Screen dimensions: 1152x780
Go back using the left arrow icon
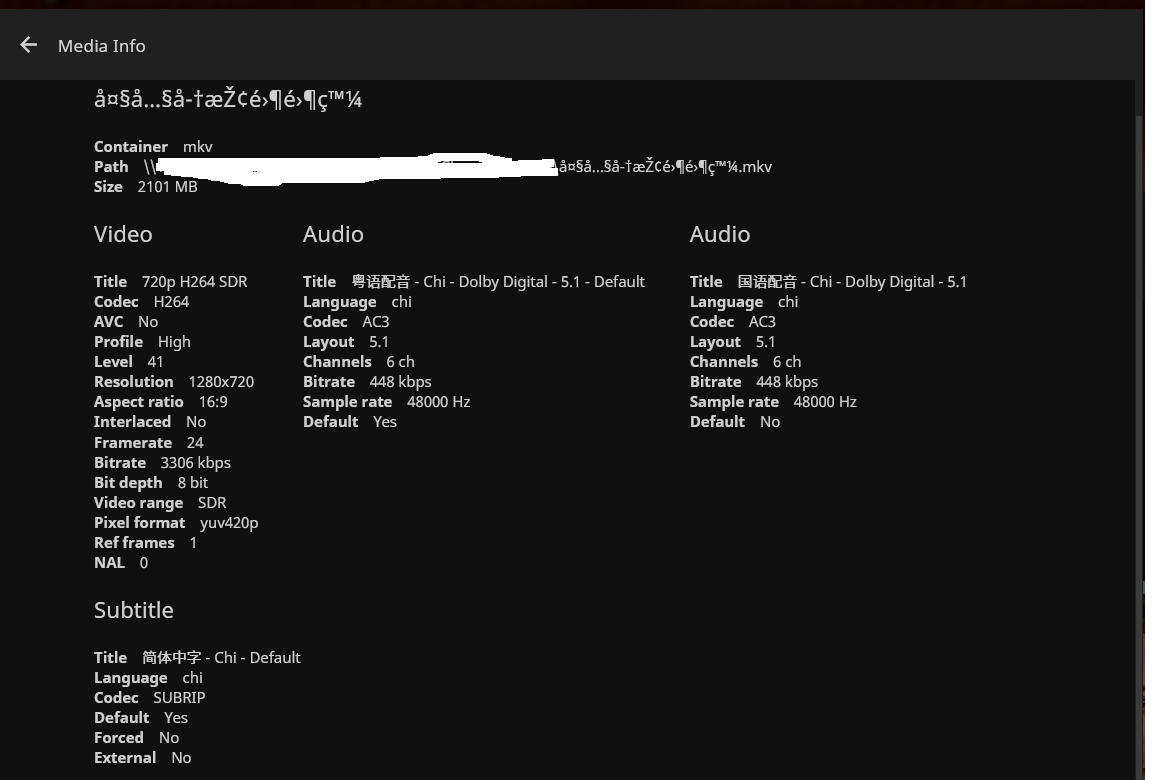29,46
